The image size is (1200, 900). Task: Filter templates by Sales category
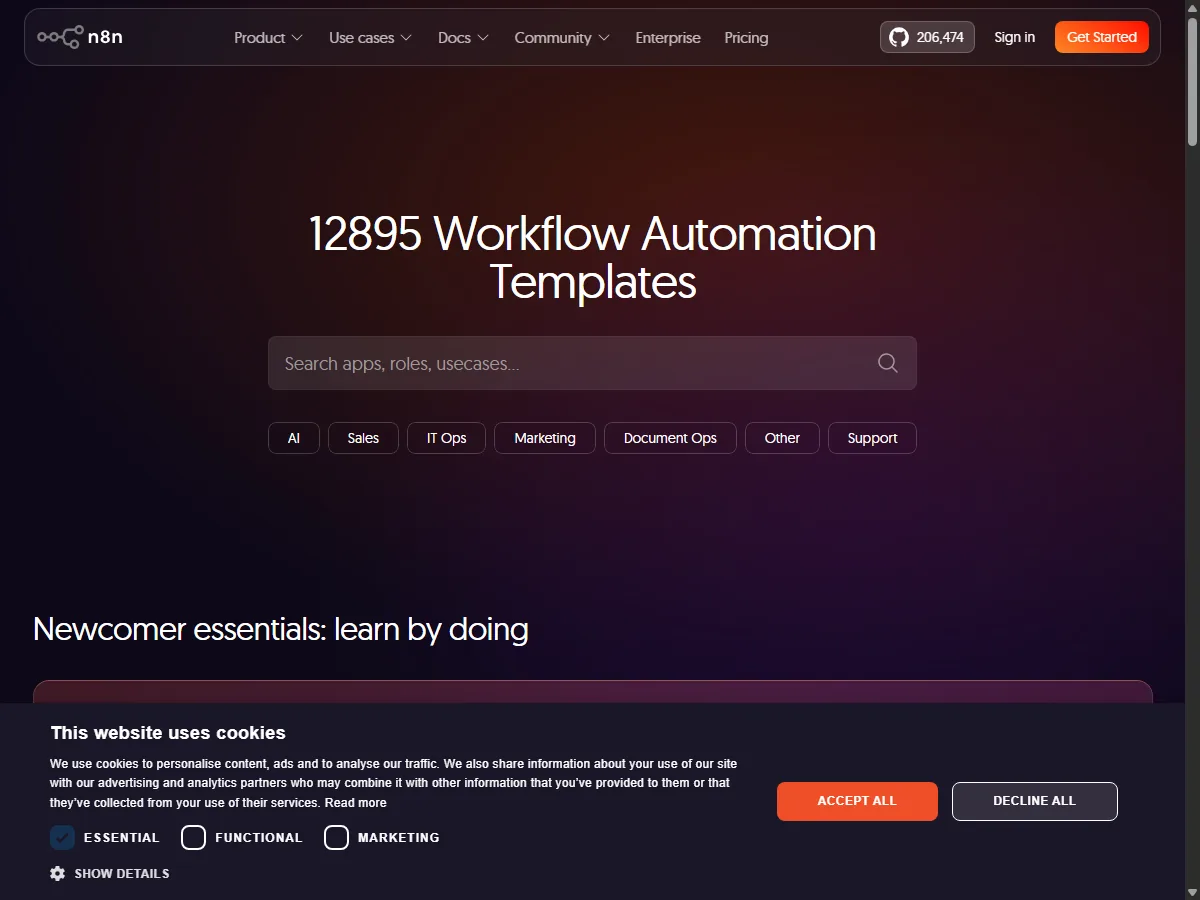click(x=363, y=438)
